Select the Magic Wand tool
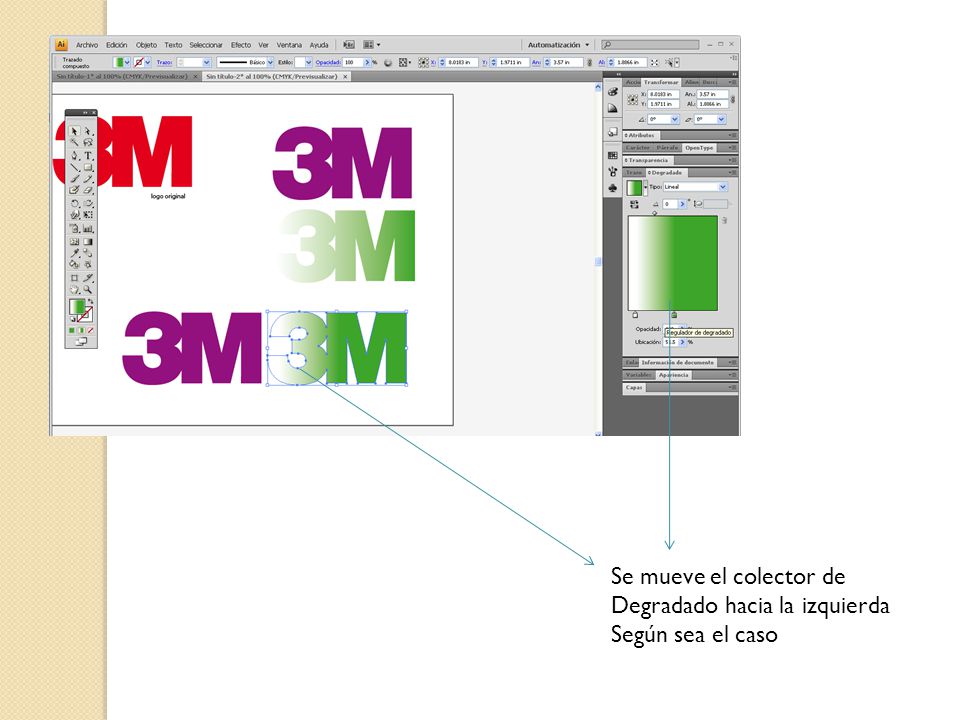960x720 pixels. point(74,142)
